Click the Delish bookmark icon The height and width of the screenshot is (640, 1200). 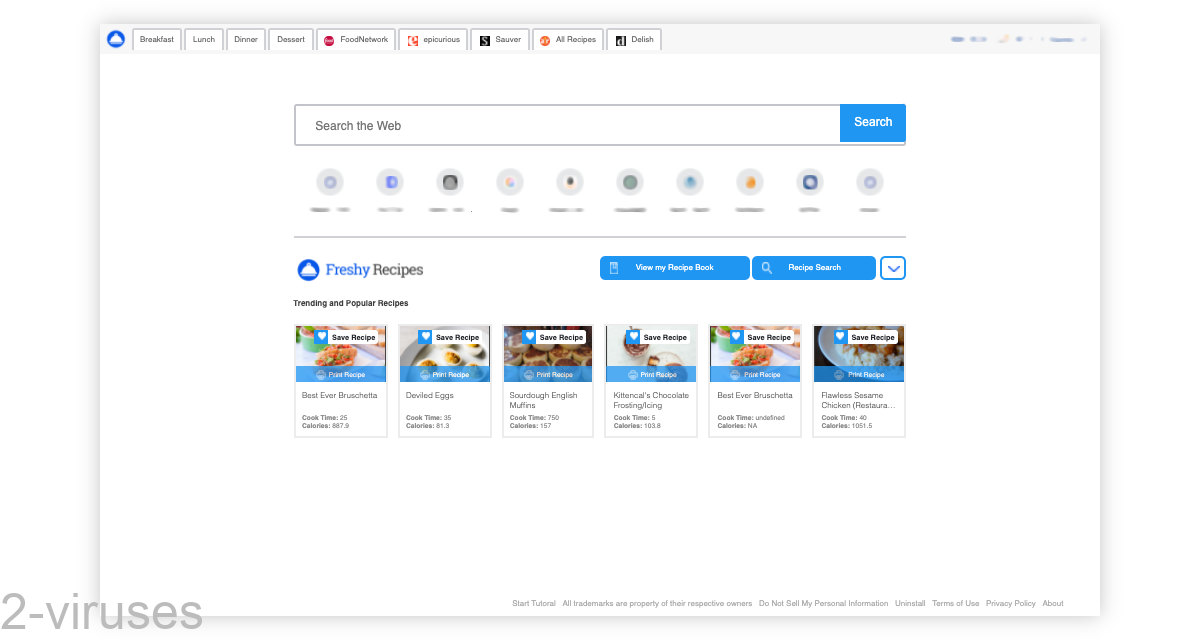click(621, 39)
